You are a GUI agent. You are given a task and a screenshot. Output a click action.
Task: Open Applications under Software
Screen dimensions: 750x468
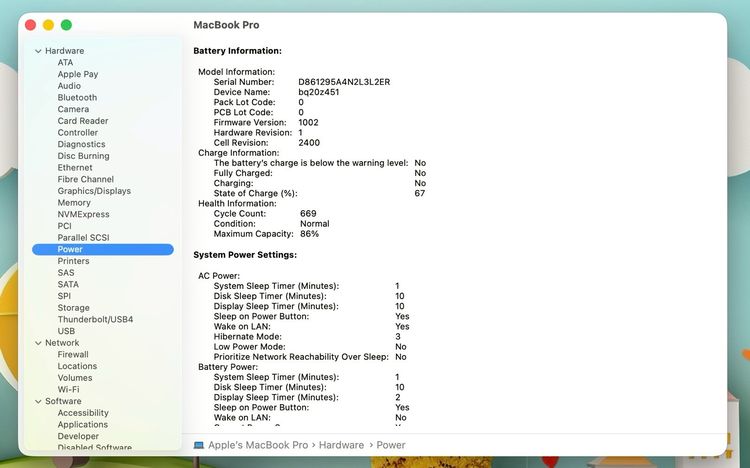[82, 424]
